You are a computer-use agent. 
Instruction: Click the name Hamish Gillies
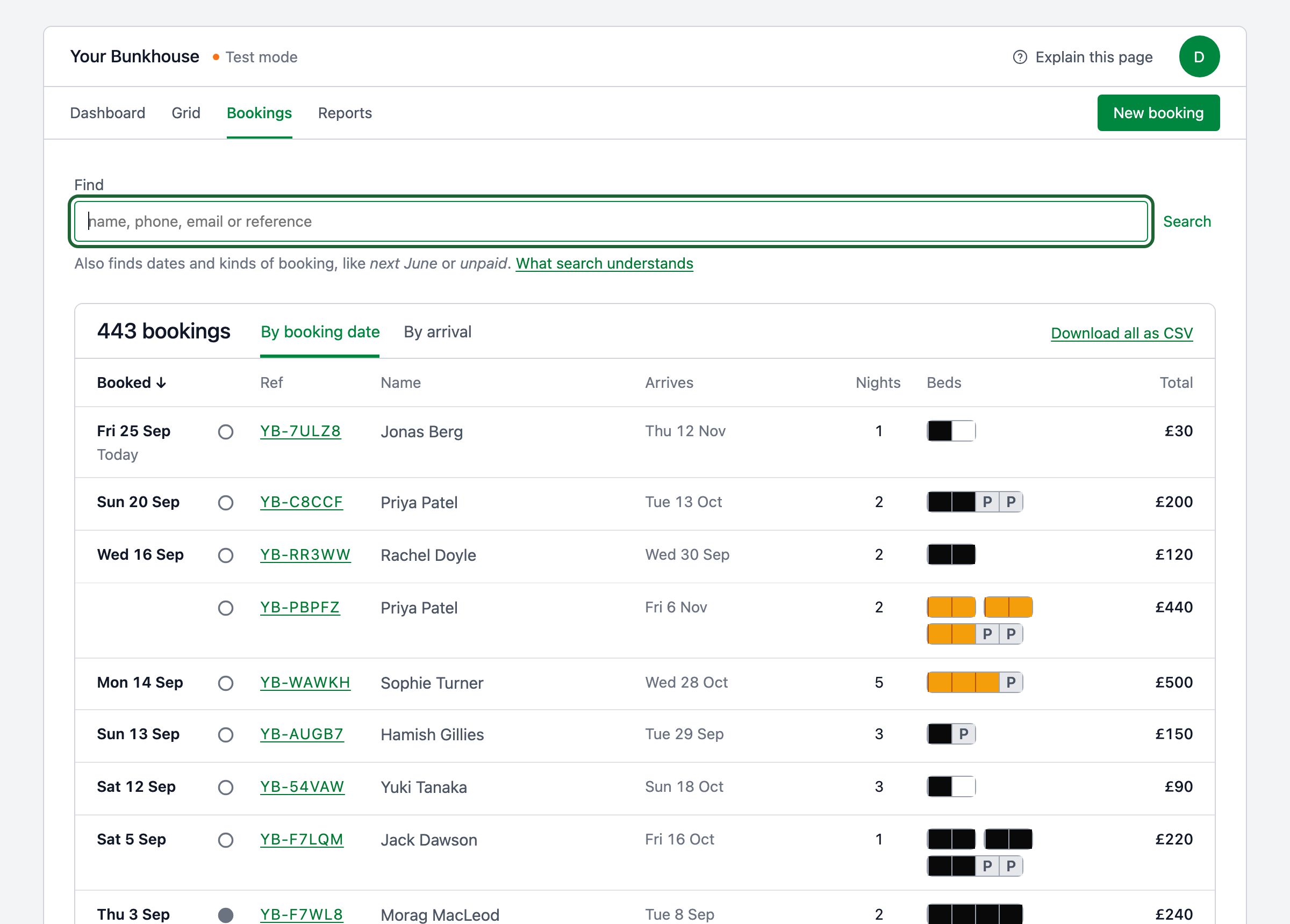(x=432, y=735)
